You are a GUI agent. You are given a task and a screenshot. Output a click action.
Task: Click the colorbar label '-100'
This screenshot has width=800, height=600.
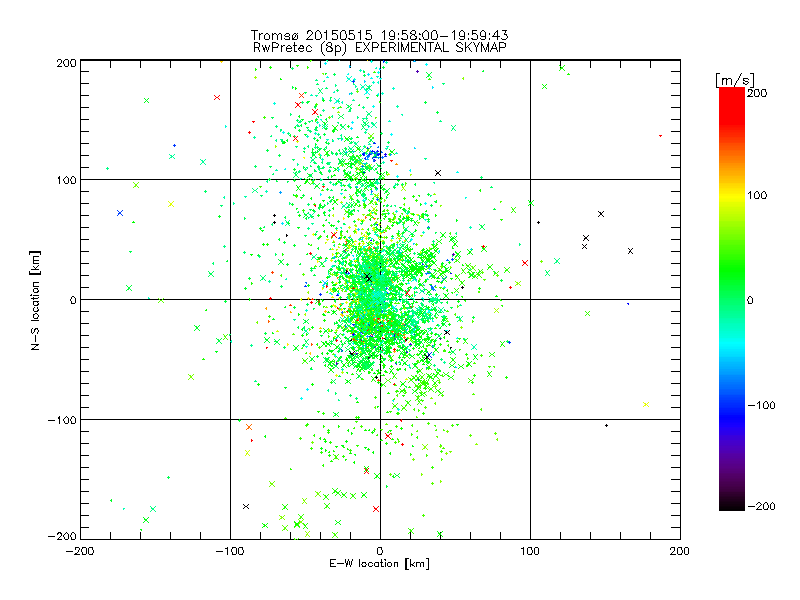point(761,406)
